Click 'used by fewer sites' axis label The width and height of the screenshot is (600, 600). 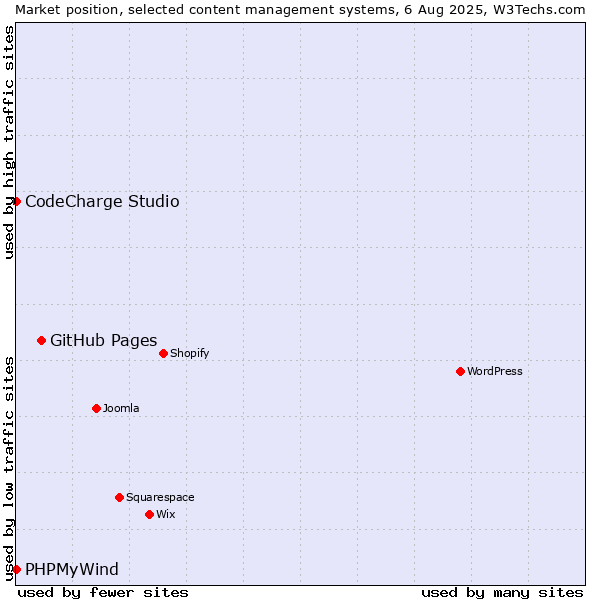[103, 593]
